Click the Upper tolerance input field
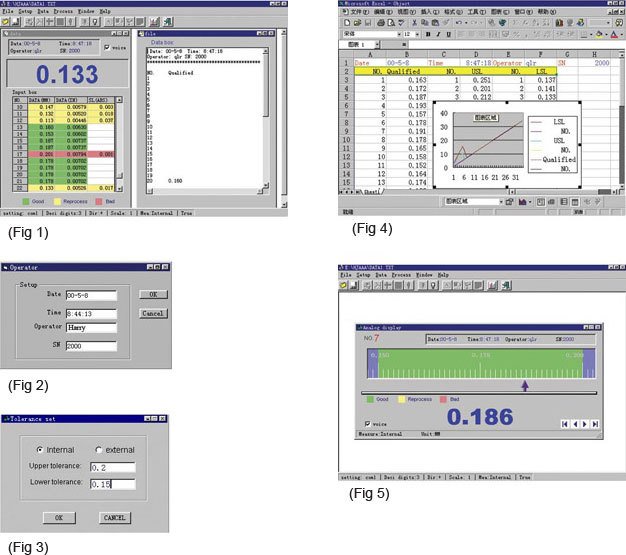 pyautogui.click(x=113, y=468)
